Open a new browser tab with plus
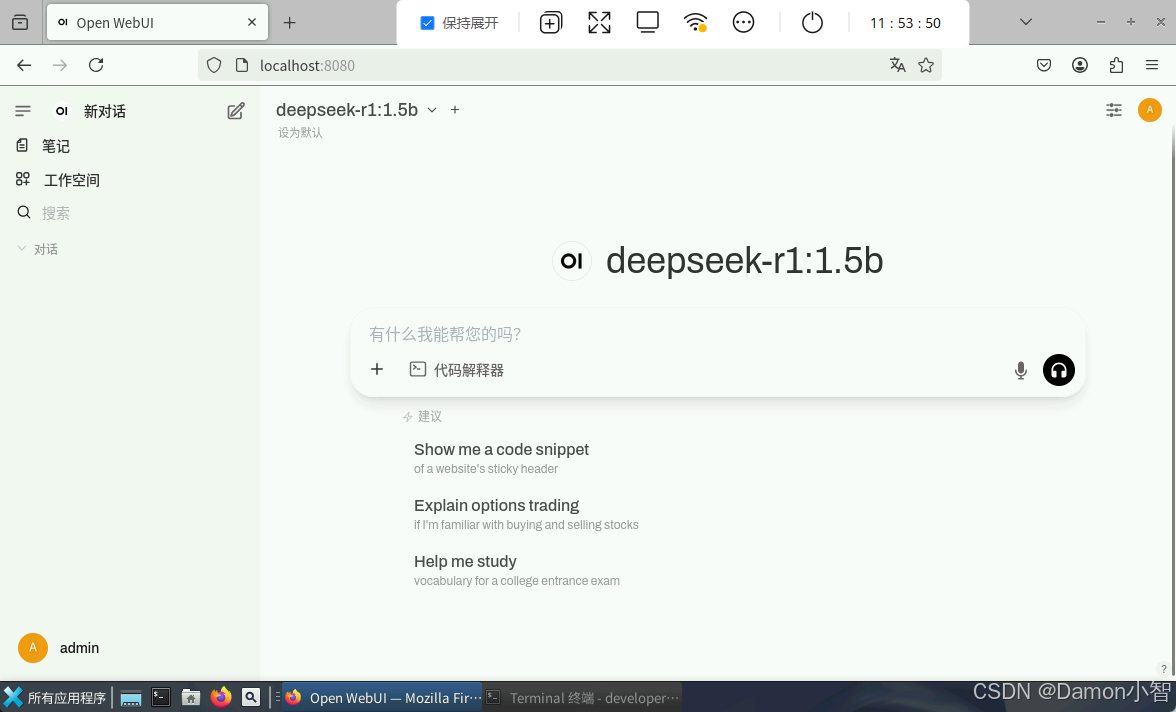 click(290, 23)
